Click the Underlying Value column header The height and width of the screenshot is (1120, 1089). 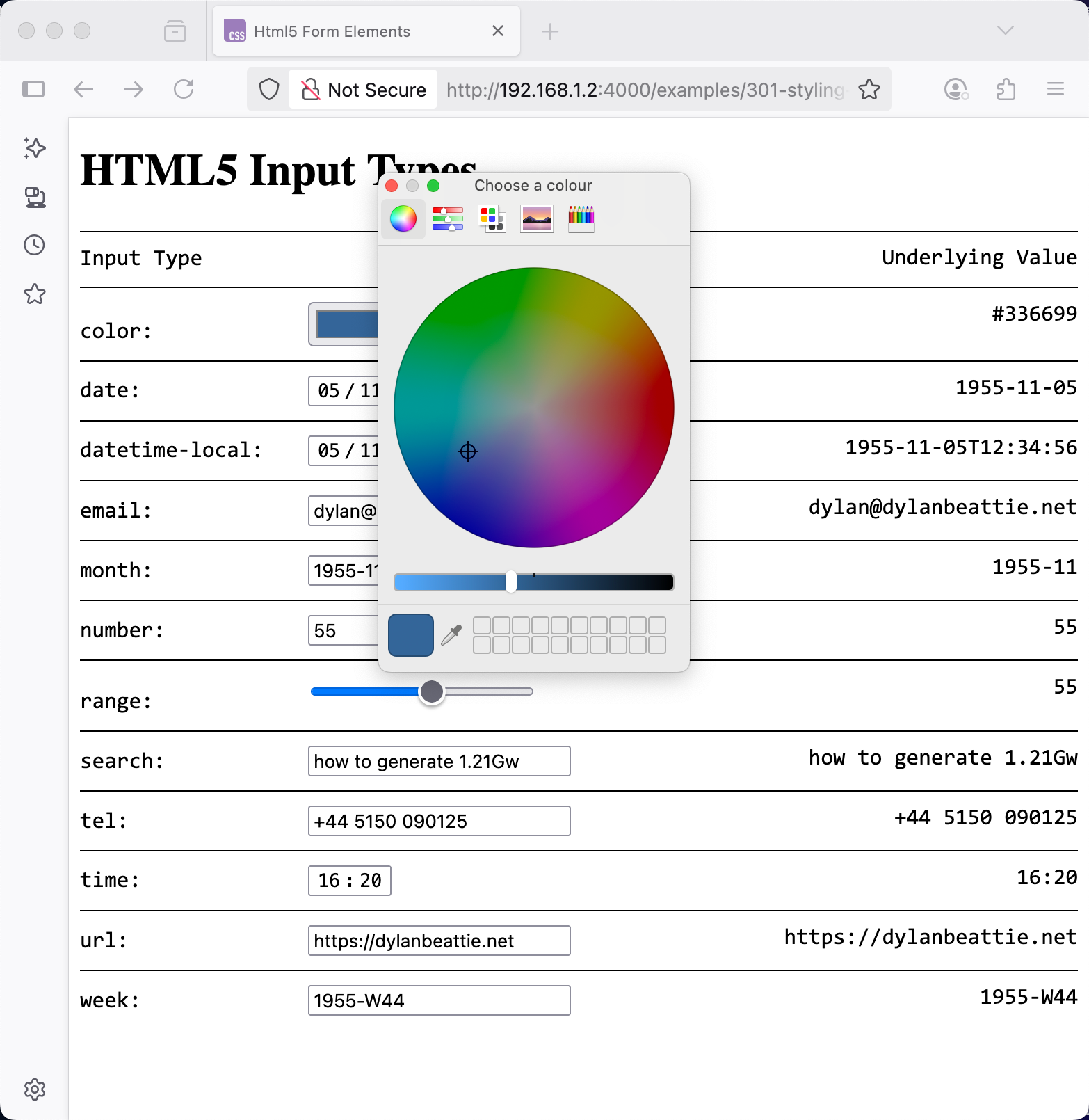coord(980,257)
